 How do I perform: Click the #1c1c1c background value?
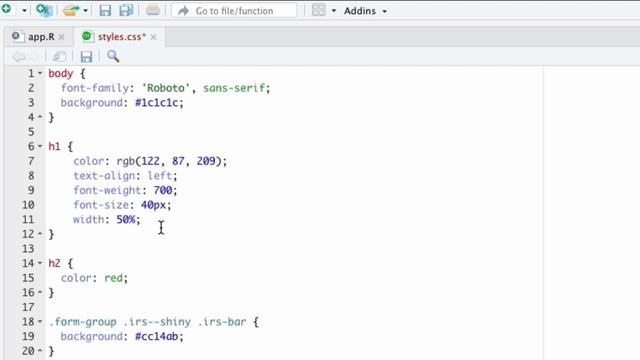click(157, 102)
